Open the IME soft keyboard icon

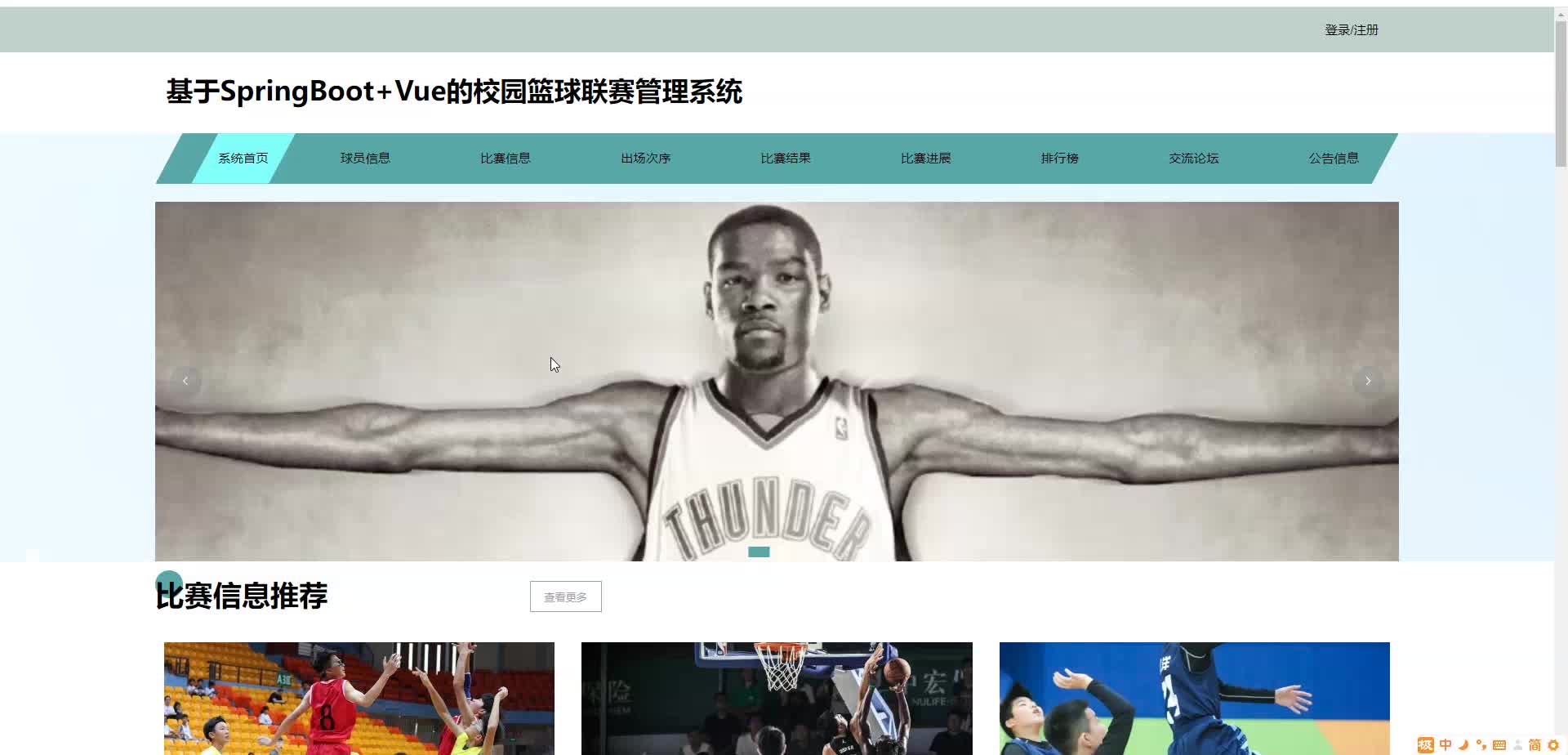[x=1500, y=744]
